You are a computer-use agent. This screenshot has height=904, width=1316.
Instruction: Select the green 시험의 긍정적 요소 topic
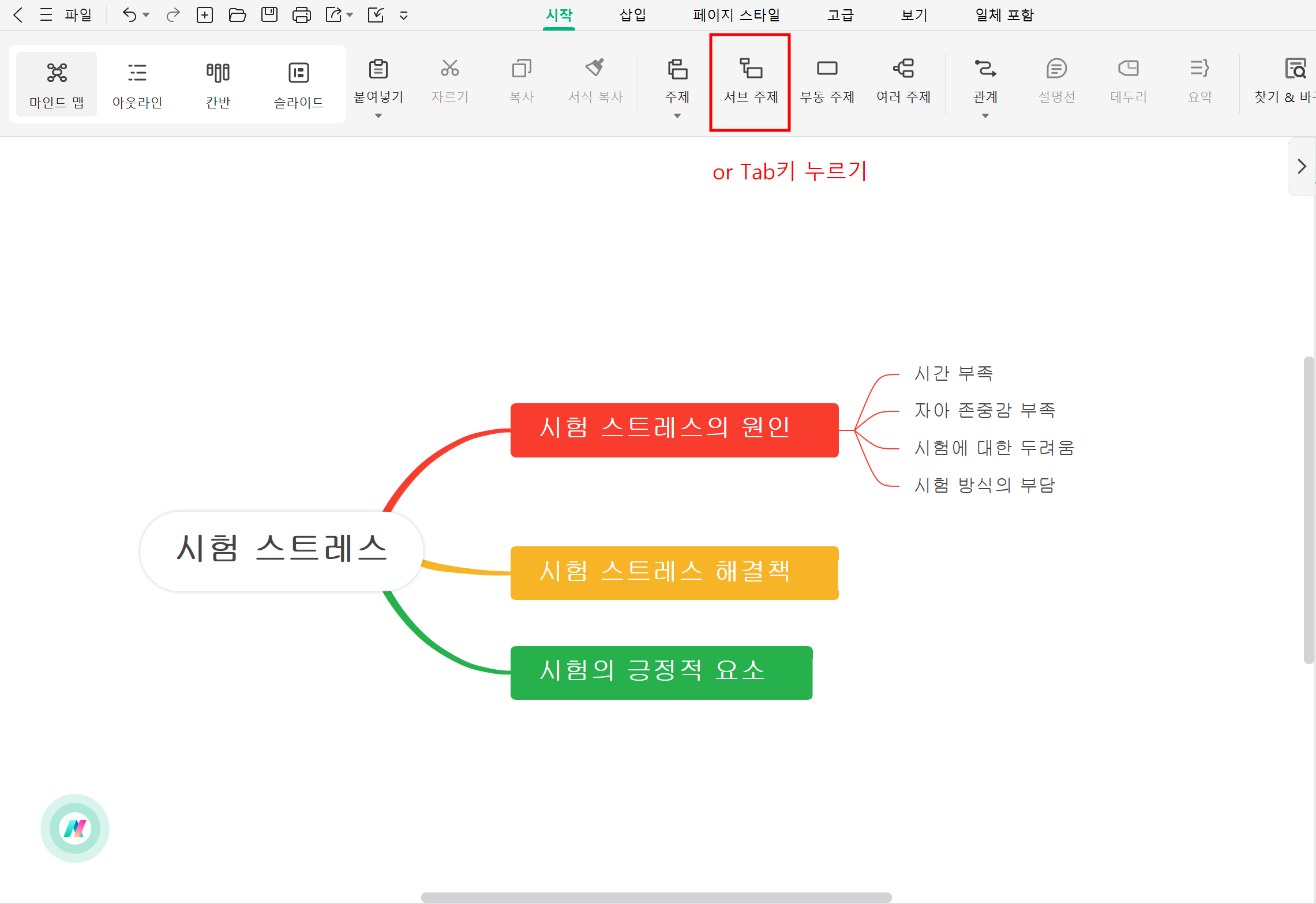pos(662,673)
